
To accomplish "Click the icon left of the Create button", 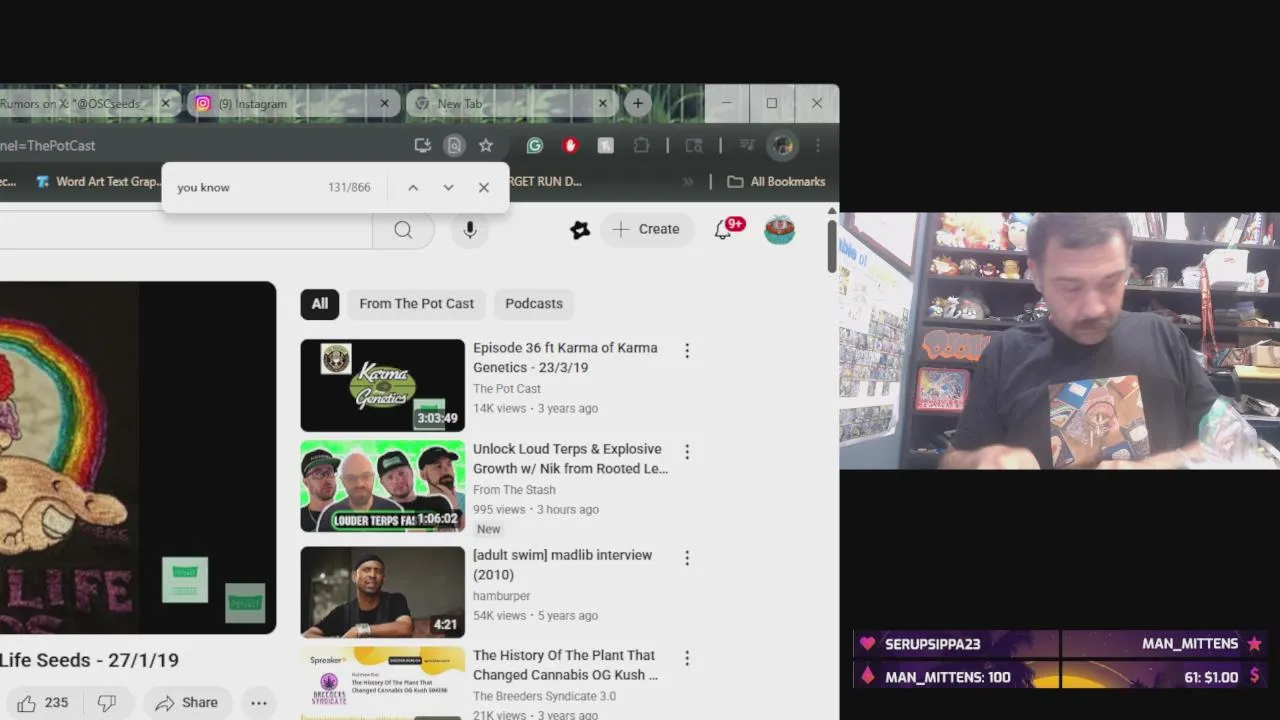I will tap(580, 230).
